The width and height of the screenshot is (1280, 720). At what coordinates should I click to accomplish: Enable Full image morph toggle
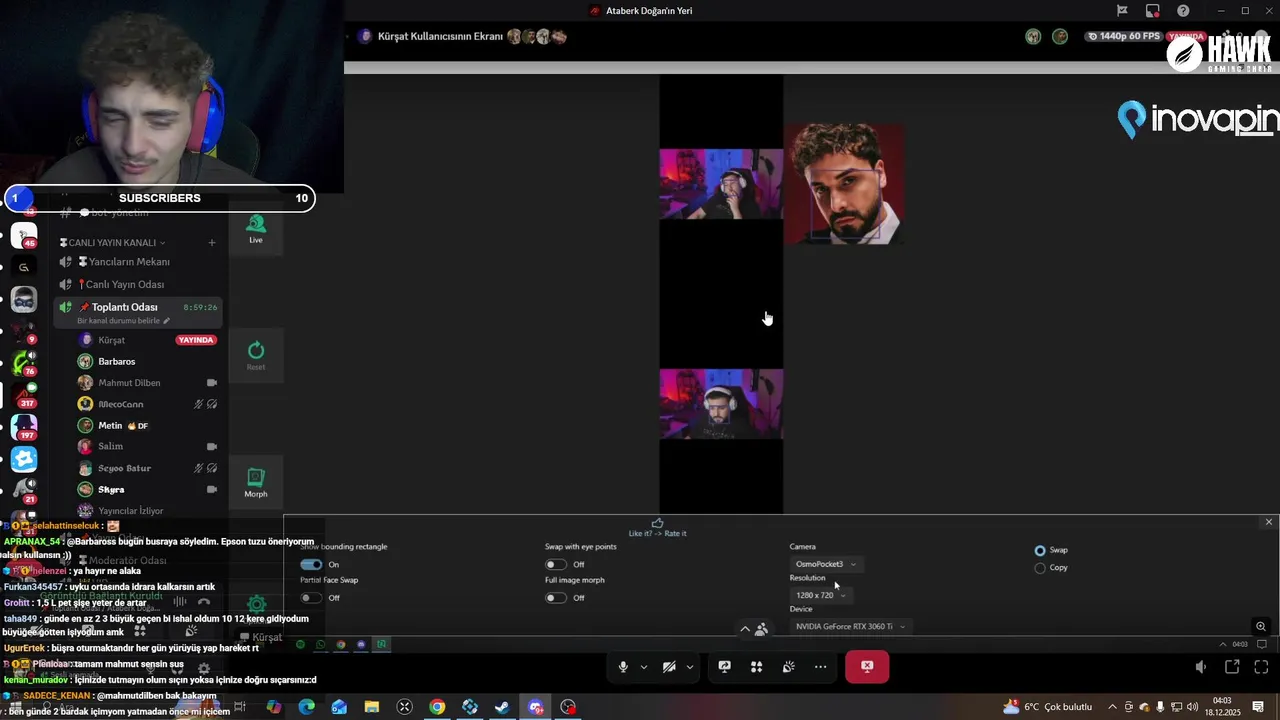556,598
